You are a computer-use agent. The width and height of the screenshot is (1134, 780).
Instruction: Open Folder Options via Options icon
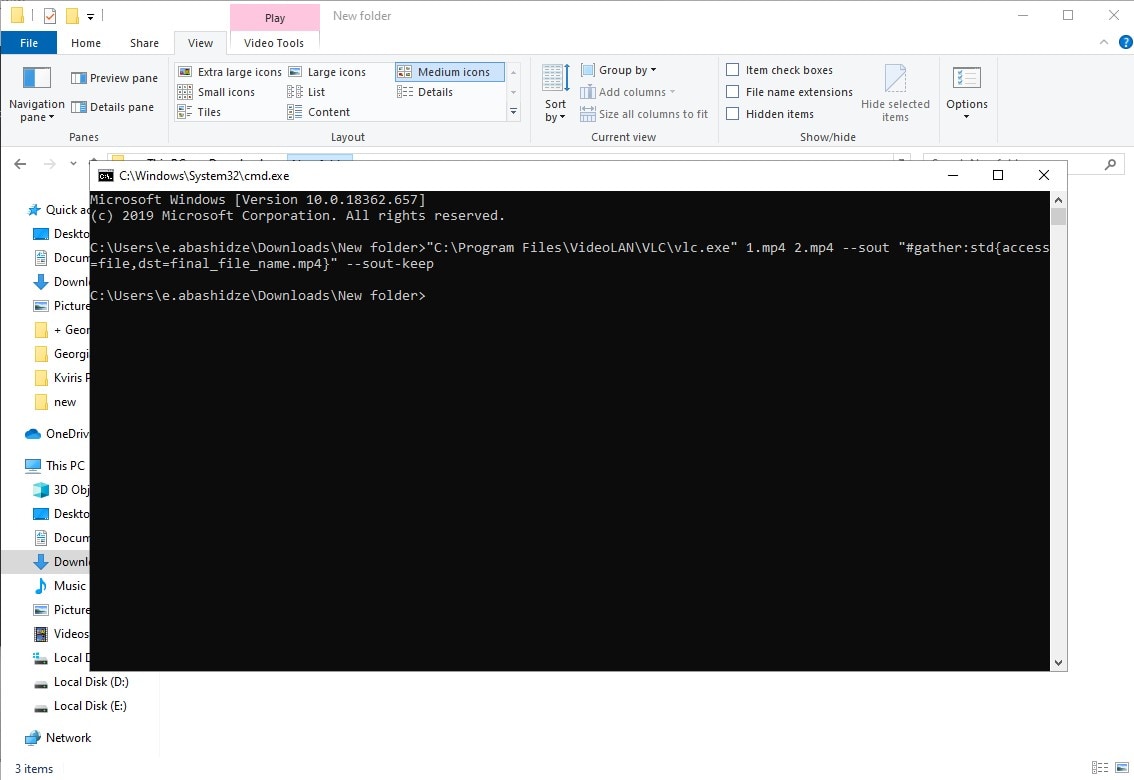coord(967,78)
